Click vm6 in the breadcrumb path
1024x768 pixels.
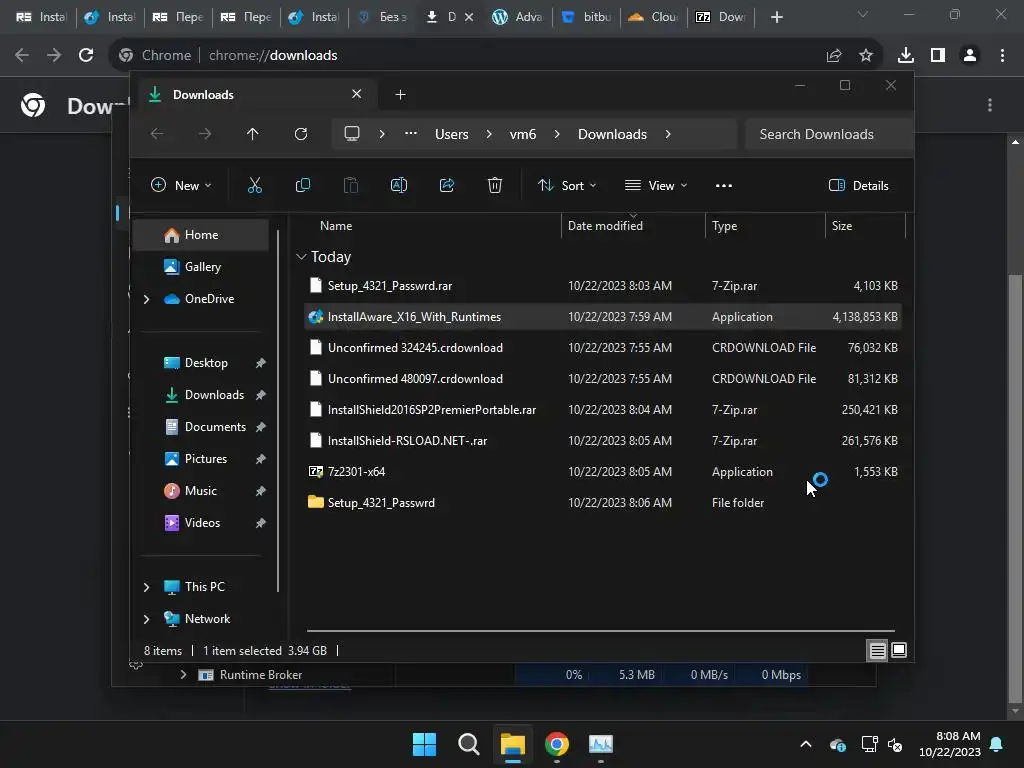point(522,134)
